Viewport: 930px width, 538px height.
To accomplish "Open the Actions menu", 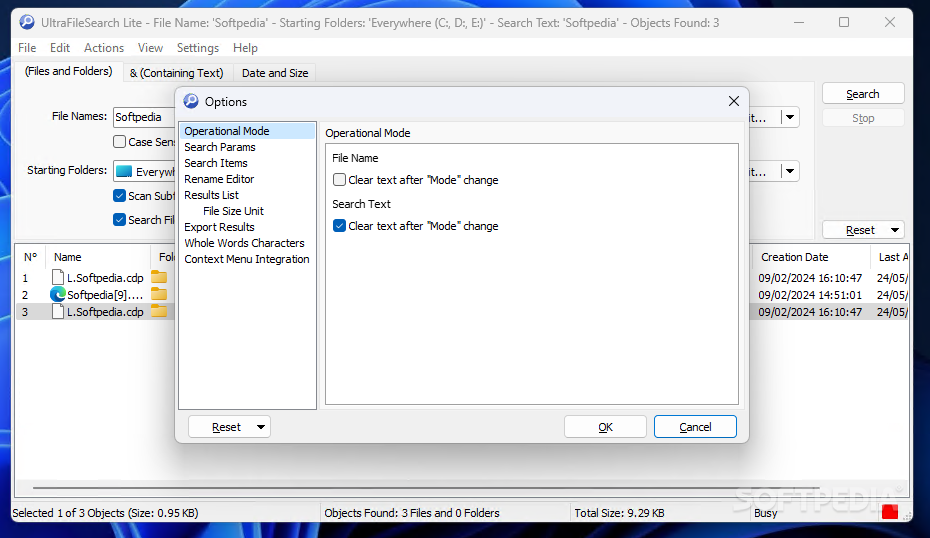I will tap(104, 48).
